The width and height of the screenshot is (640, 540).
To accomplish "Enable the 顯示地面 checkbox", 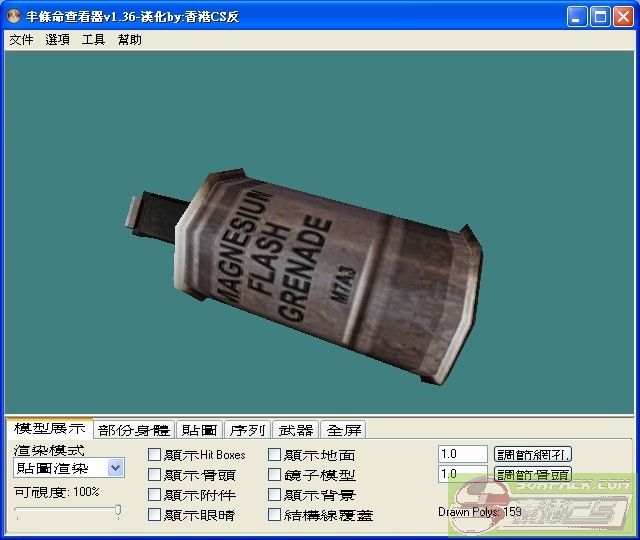I will [x=274, y=454].
